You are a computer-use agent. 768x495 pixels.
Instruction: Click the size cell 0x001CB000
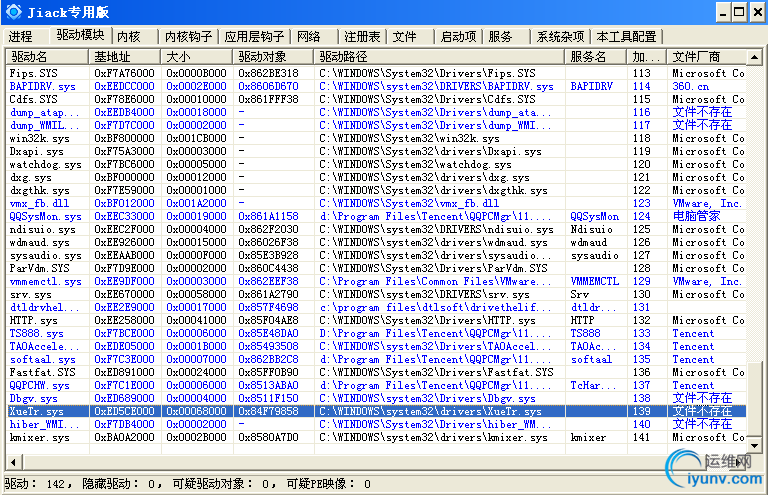click(196, 139)
